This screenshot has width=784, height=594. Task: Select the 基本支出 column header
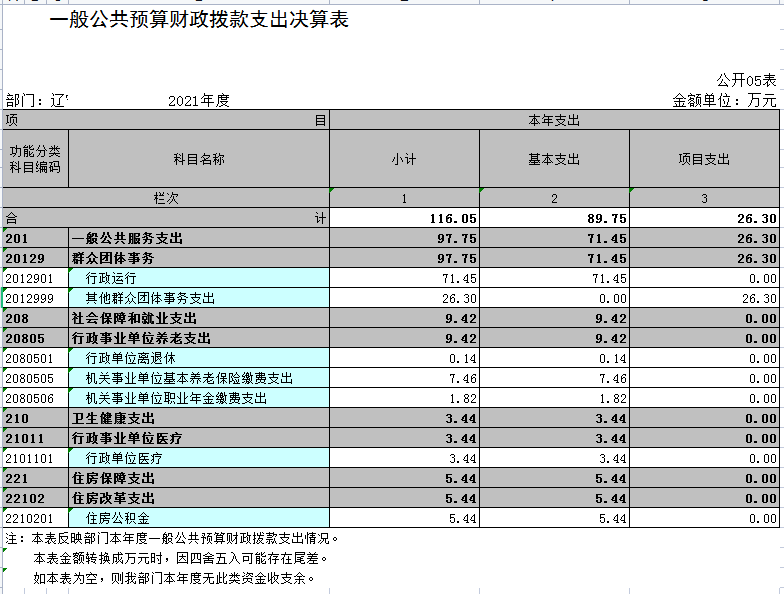pyautogui.click(x=554, y=159)
